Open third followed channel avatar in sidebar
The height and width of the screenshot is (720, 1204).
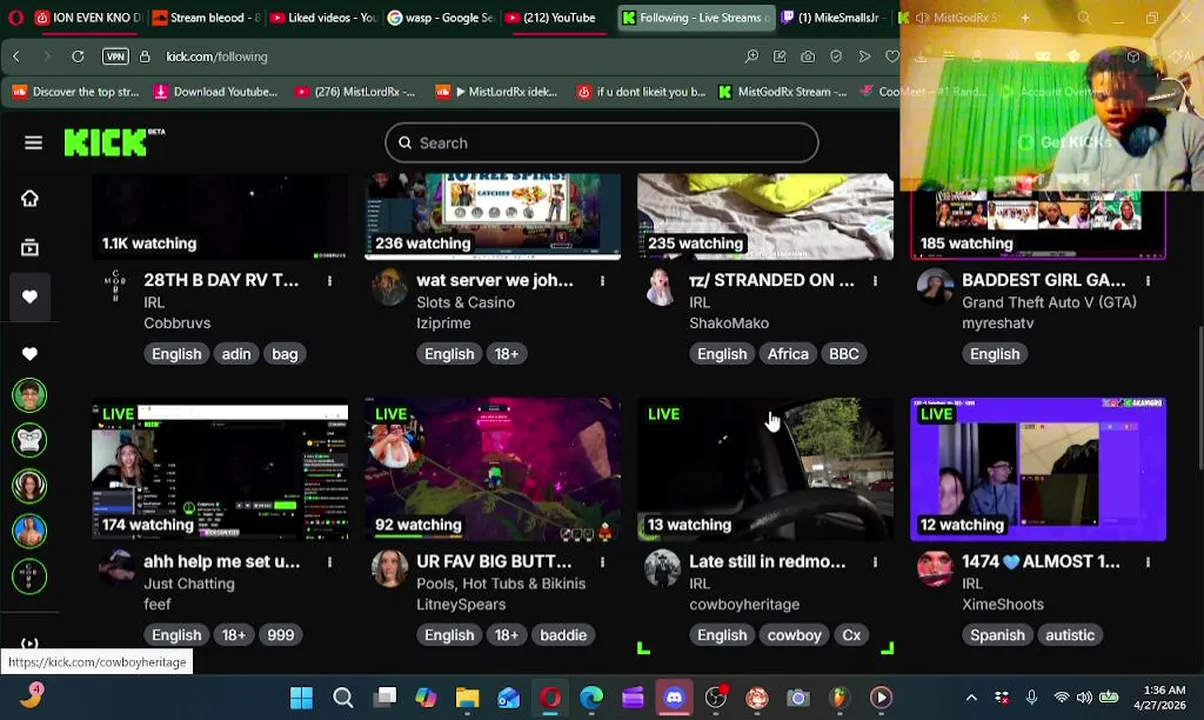tap(30, 486)
